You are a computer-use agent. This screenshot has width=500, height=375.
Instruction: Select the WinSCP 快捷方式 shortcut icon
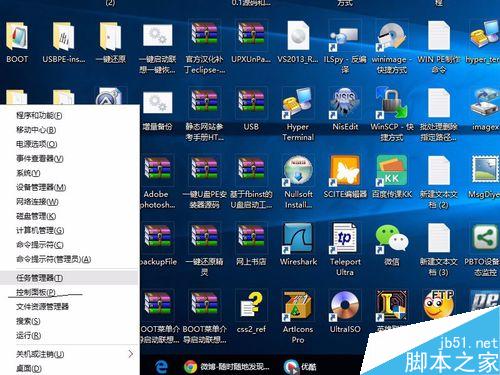coord(392,103)
